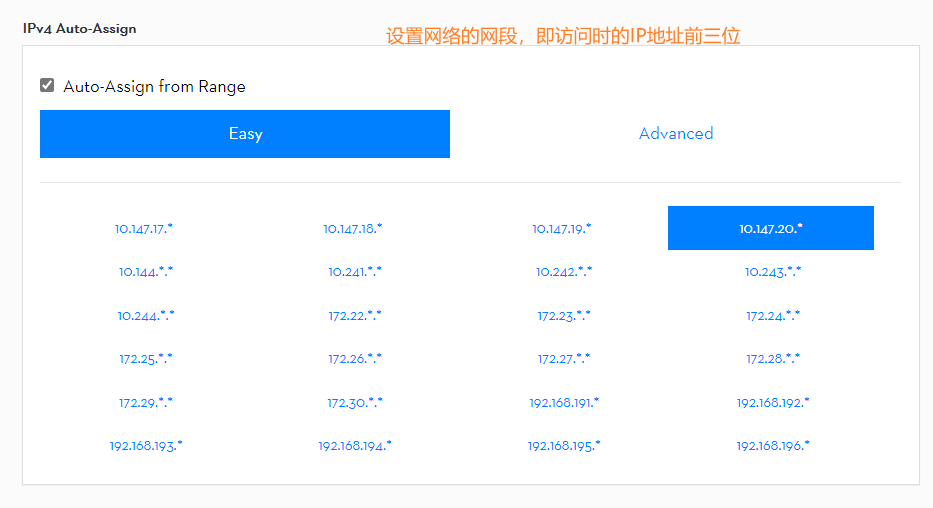Select the 192.168.191.* range
933x508 pixels.
pyautogui.click(x=564, y=402)
